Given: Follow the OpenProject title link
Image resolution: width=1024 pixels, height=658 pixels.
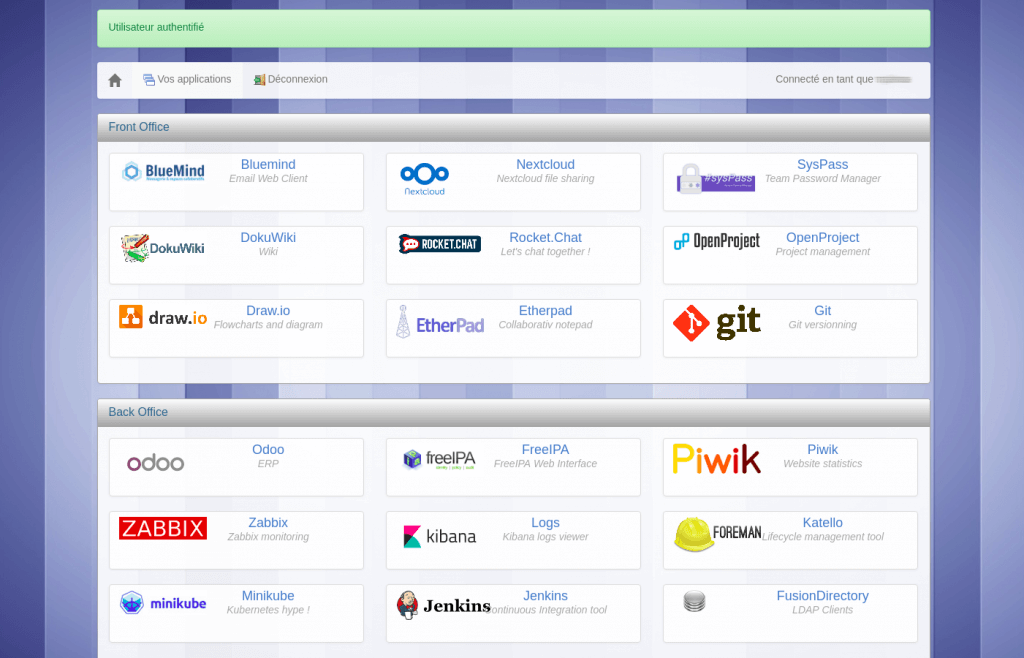Looking at the screenshot, I should [x=822, y=238].
